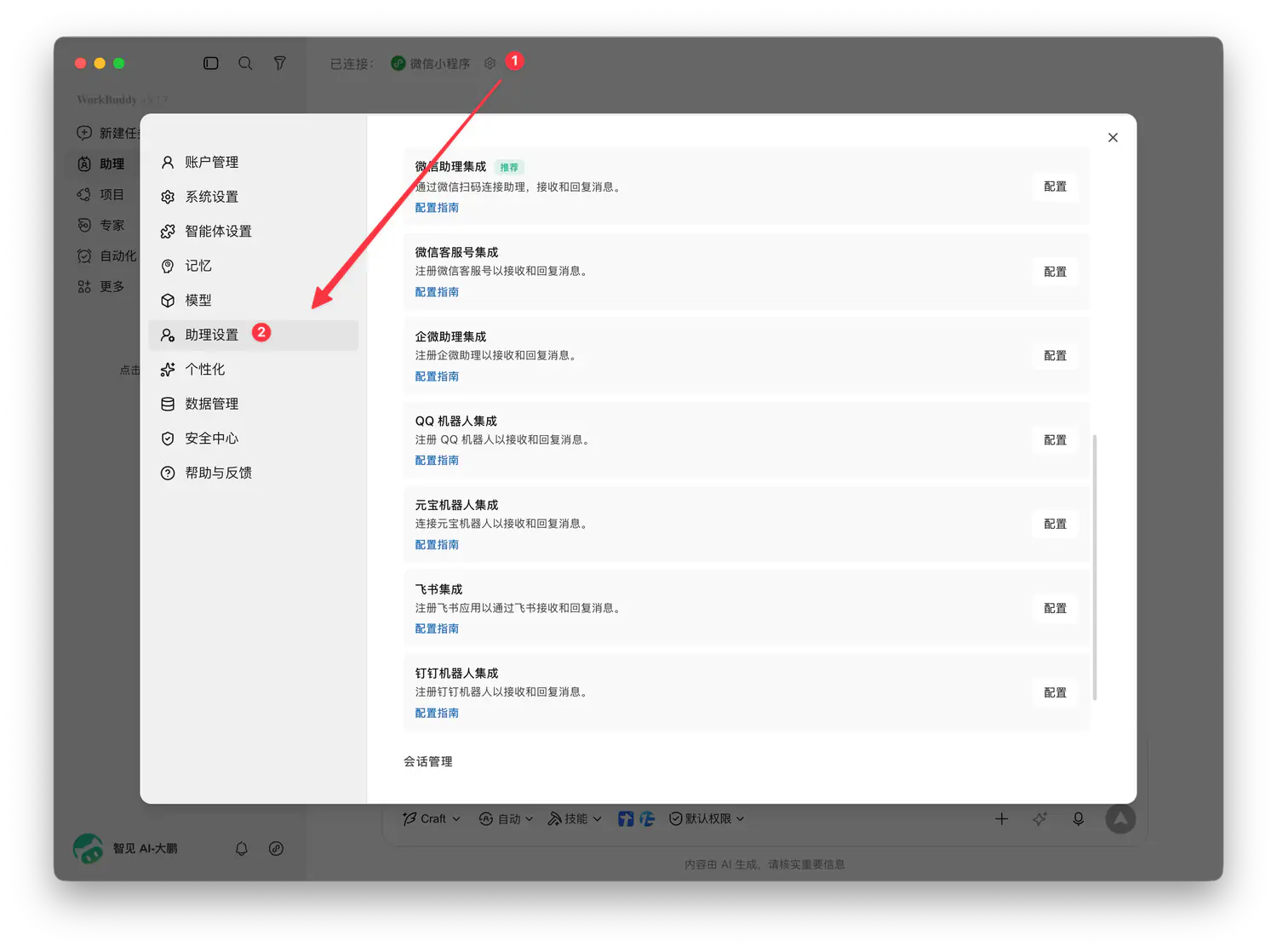
Task: Select 智能体设置 in settings sidebar
Action: tap(254, 231)
